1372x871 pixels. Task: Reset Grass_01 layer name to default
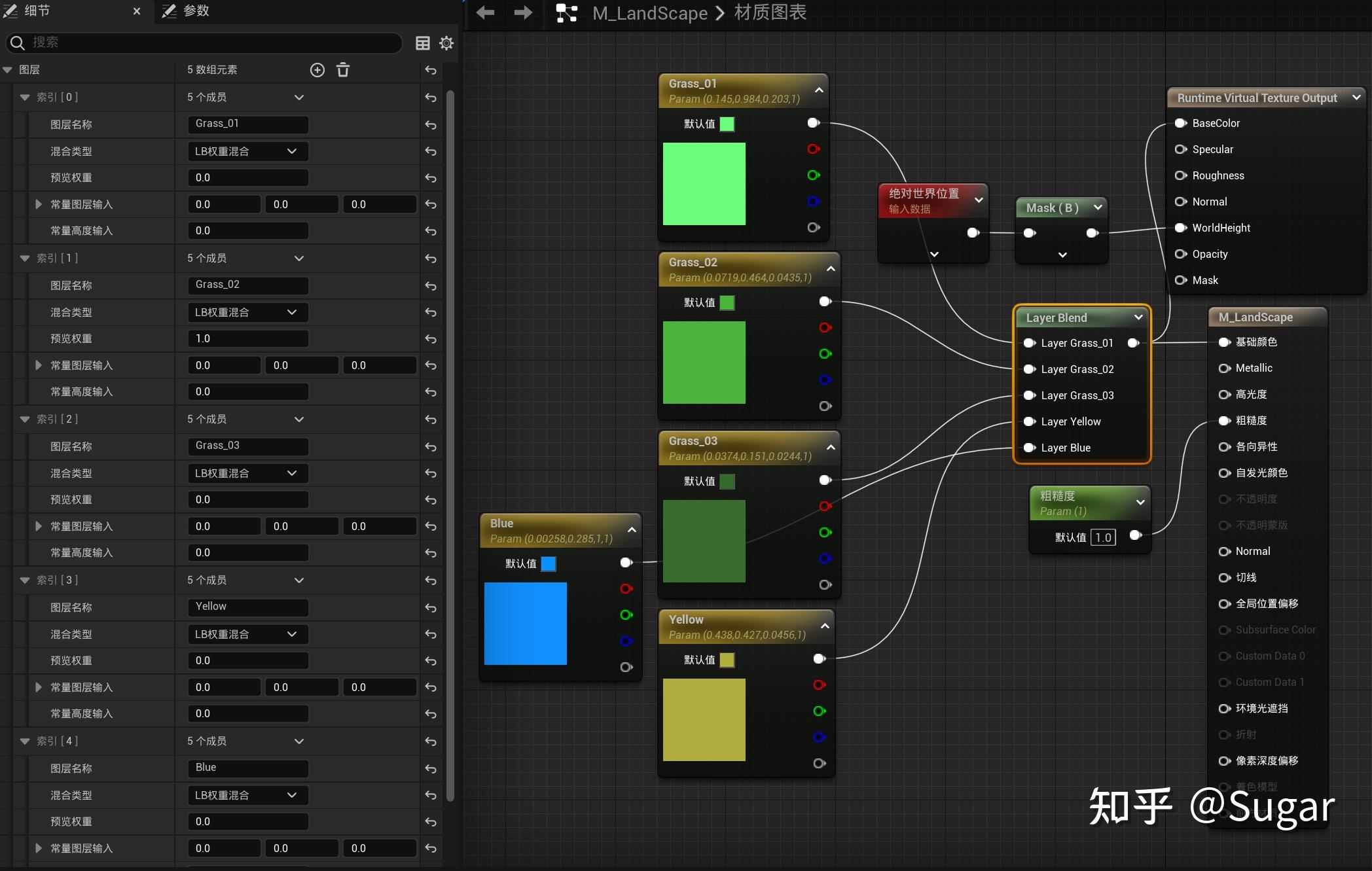(431, 124)
